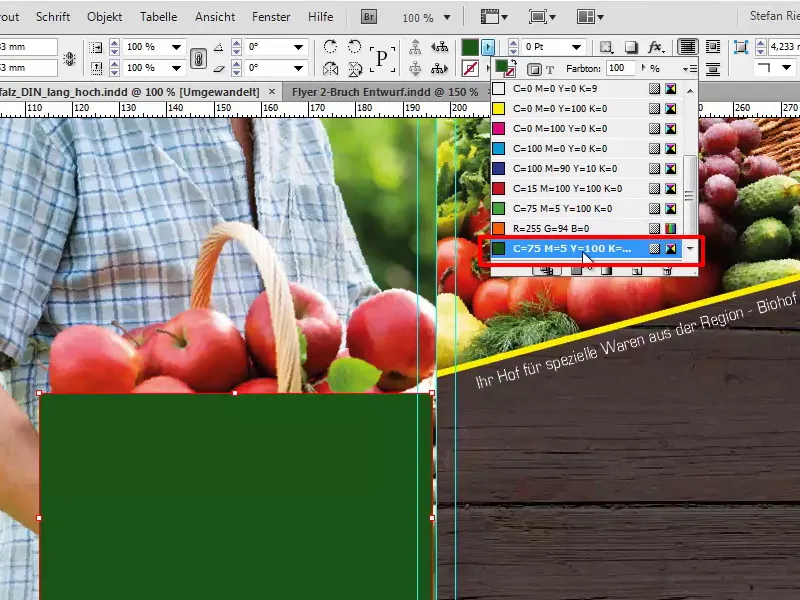Viewport: 800px width, 600px height.
Task: Click the frame fitting icon
Action: pos(740,47)
